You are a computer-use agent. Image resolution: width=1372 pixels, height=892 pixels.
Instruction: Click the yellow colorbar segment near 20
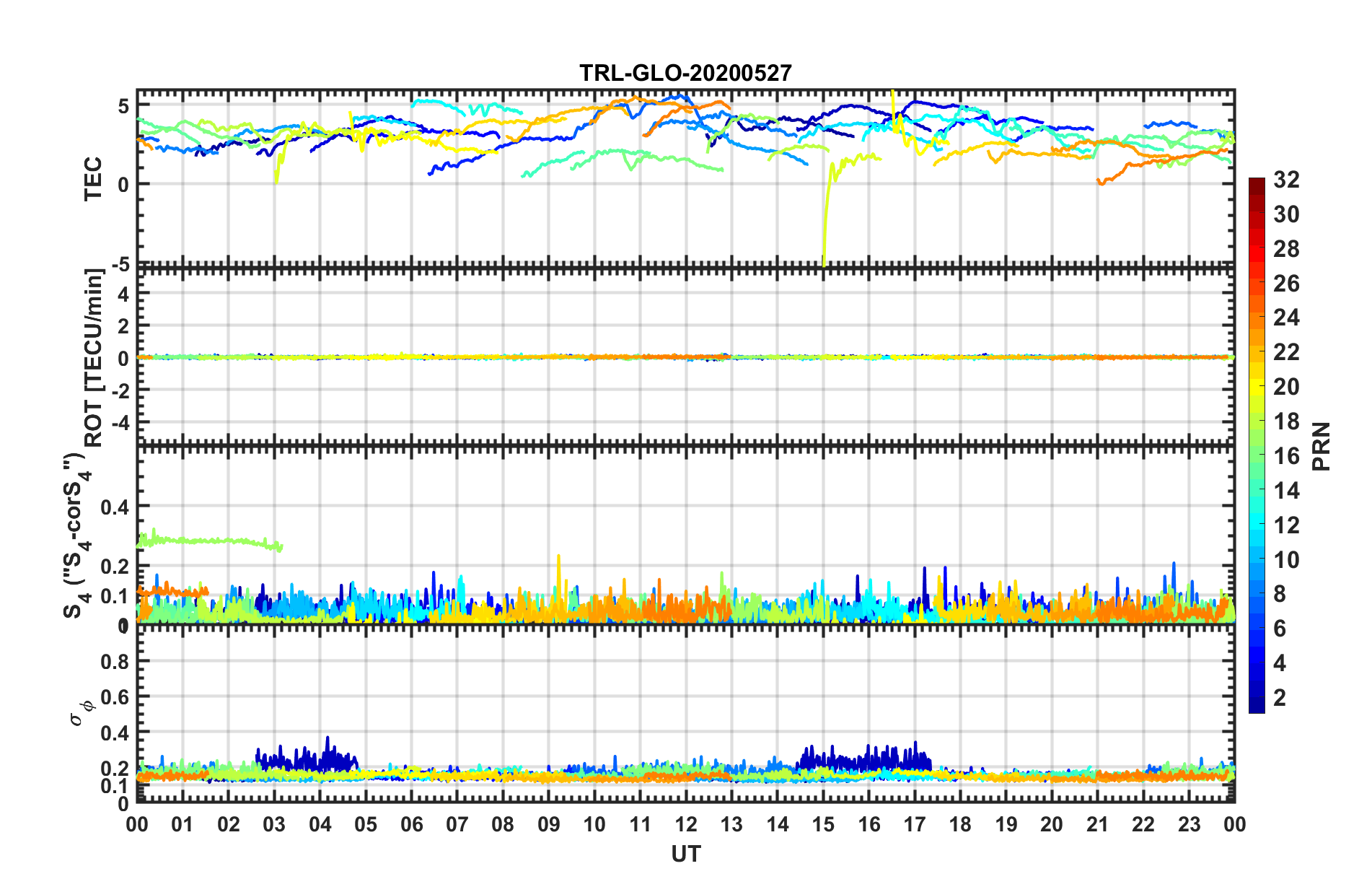[x=1257, y=386]
